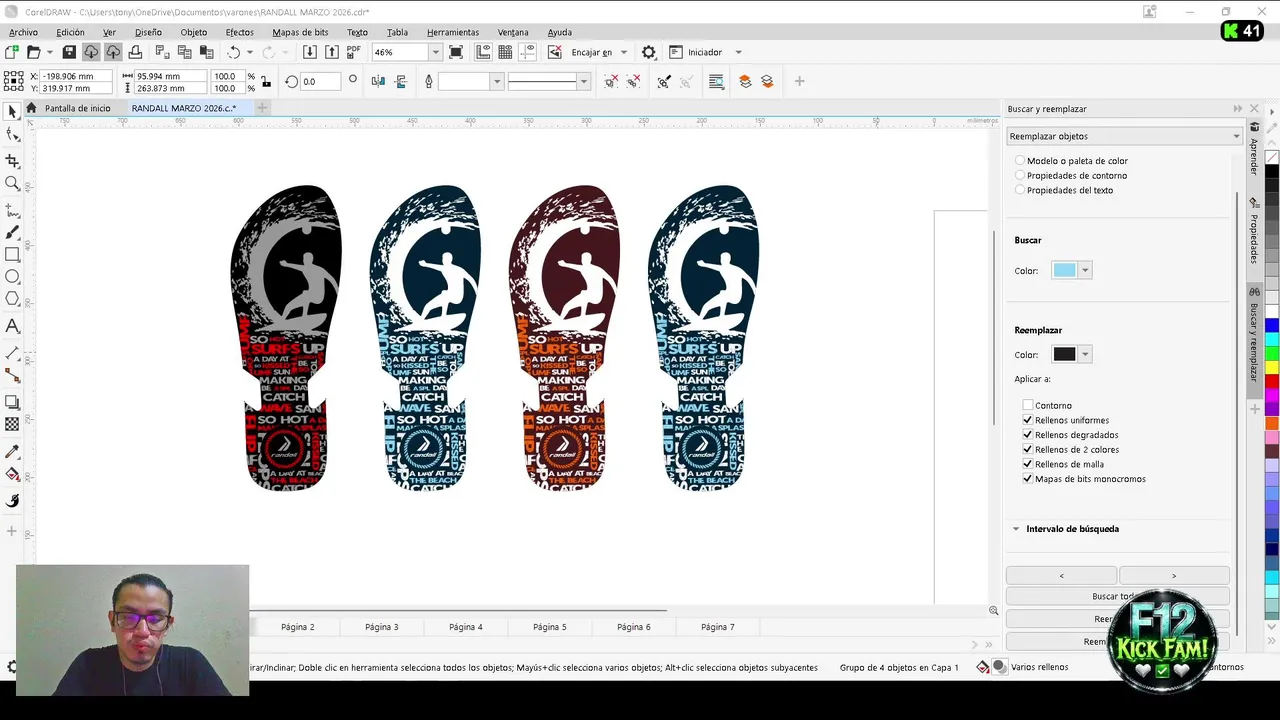Click the rotation angle input field
The image size is (1280, 720).
pyautogui.click(x=320, y=81)
